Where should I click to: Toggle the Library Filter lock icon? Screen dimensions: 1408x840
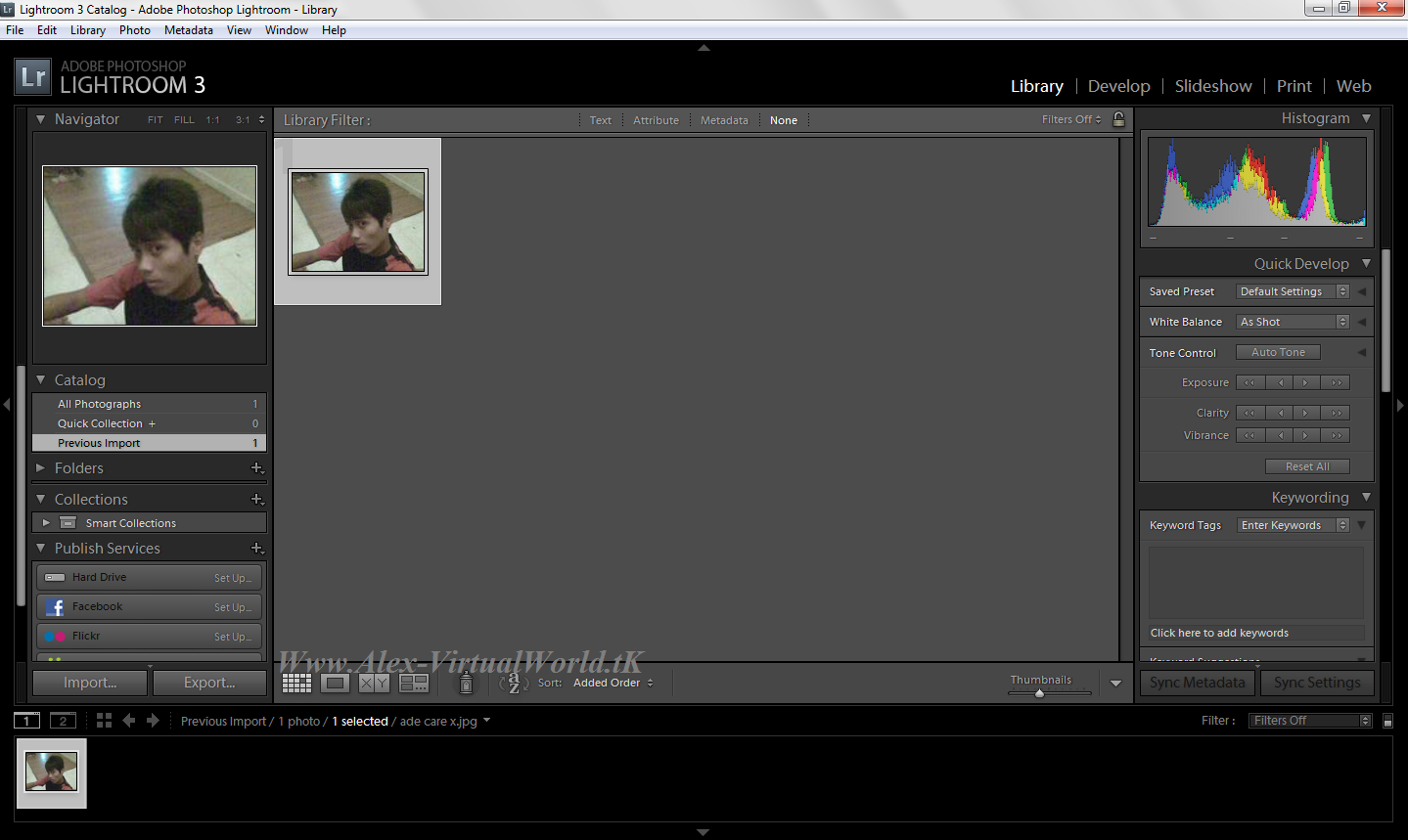tap(1118, 119)
